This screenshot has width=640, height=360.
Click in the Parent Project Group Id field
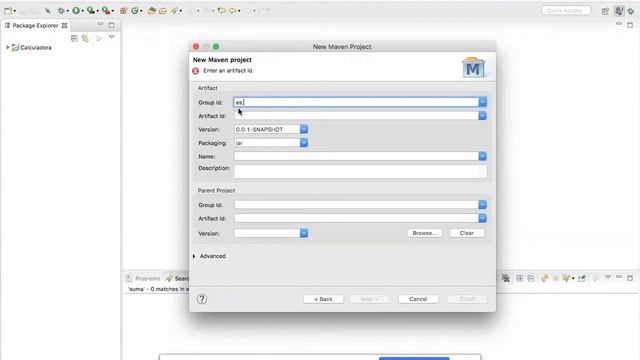(356, 205)
